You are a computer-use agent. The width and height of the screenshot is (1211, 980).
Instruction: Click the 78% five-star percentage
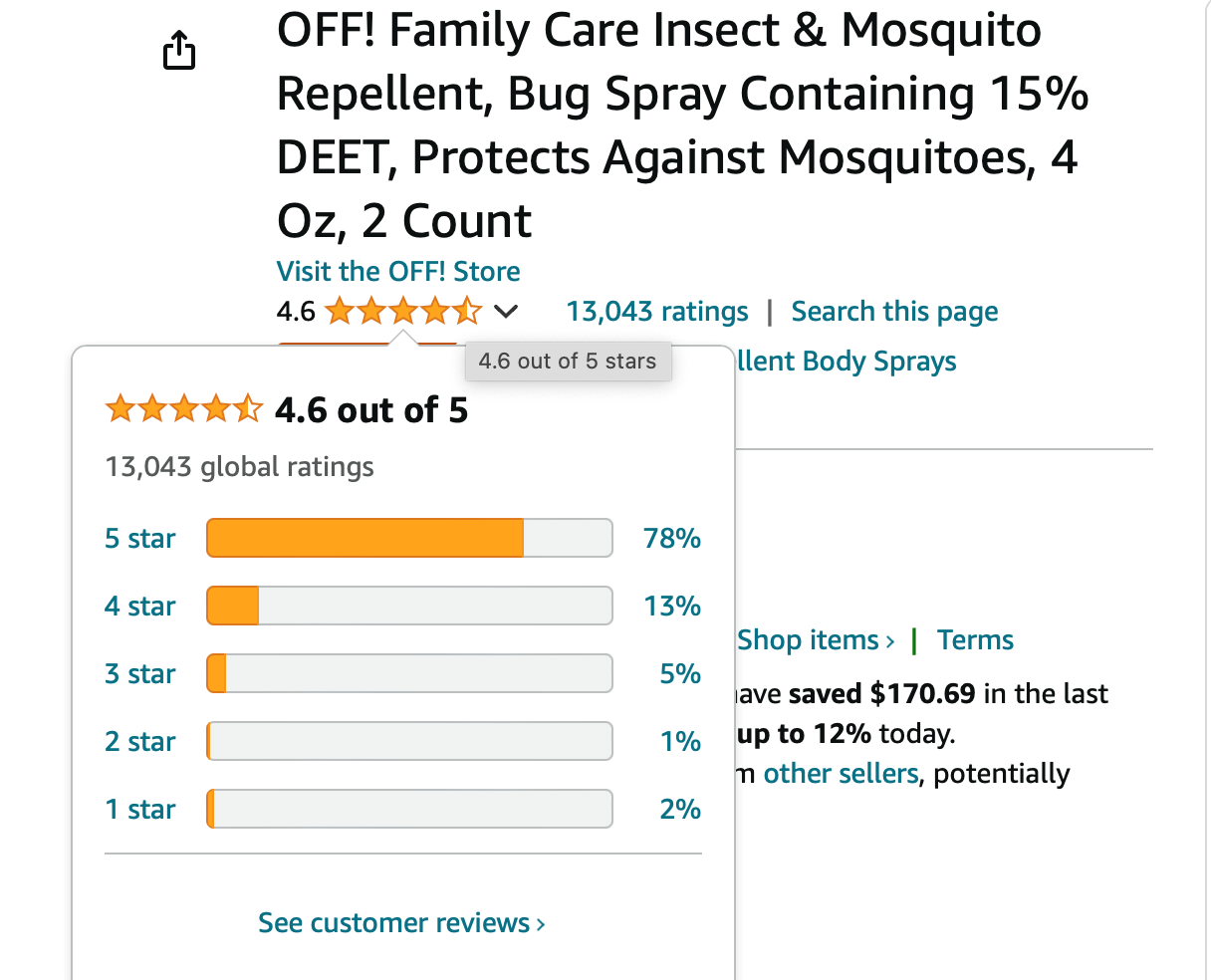click(x=672, y=539)
